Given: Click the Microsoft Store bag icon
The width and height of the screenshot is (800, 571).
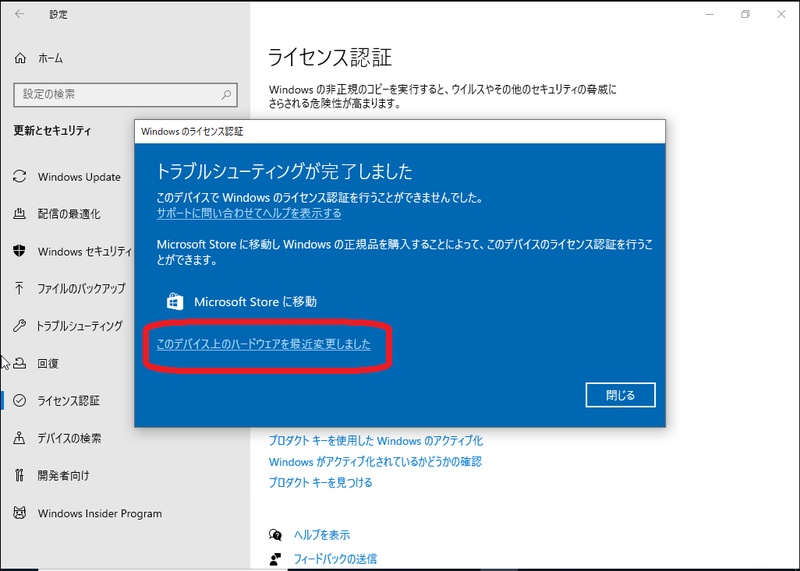Looking at the screenshot, I should pyautogui.click(x=175, y=302).
